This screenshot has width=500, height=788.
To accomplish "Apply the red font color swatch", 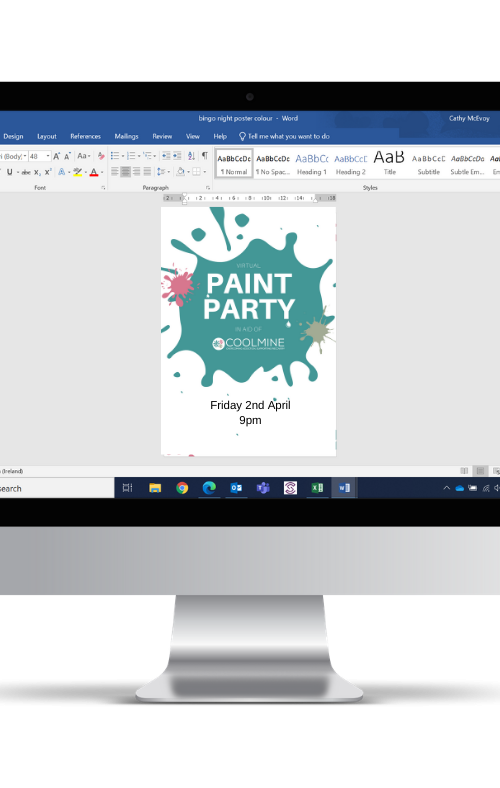I will [94, 172].
